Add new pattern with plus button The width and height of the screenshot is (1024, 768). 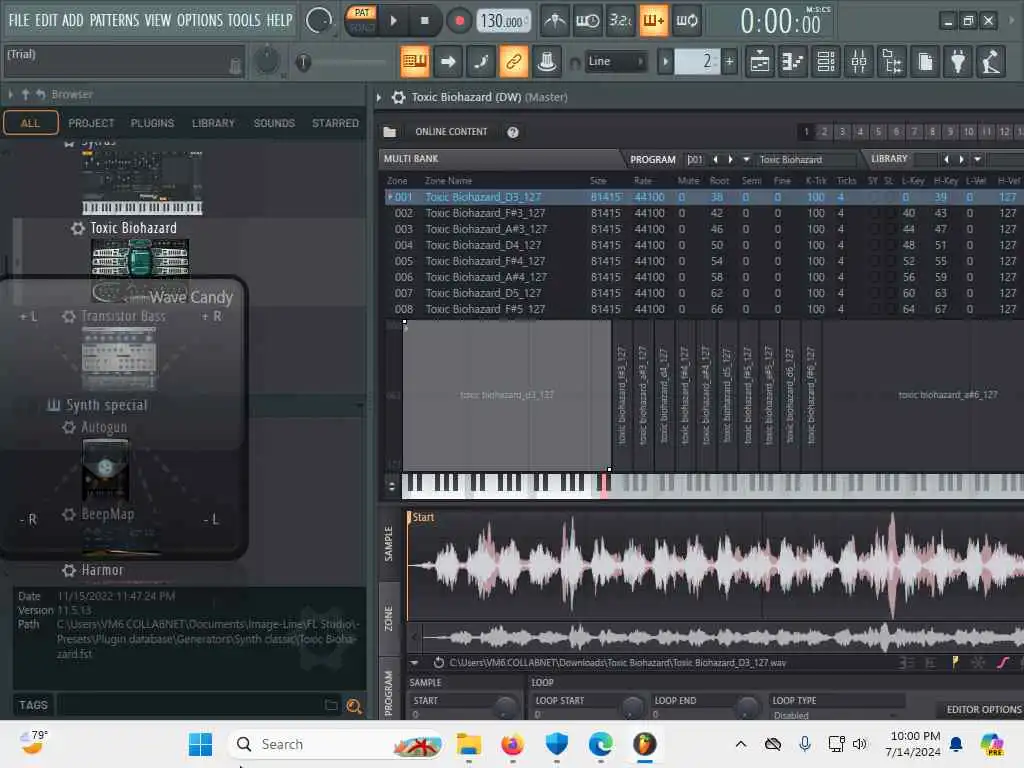click(729, 62)
